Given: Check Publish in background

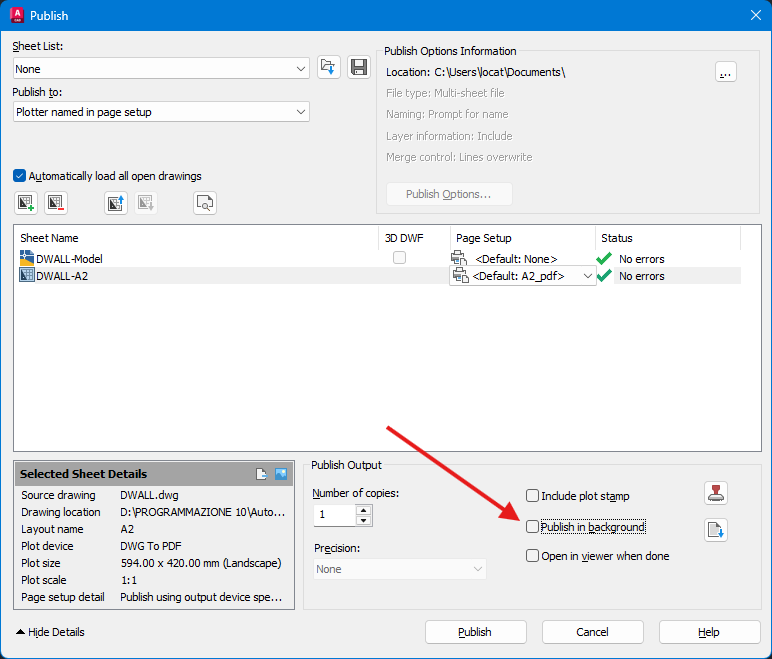Looking at the screenshot, I should click(532, 527).
